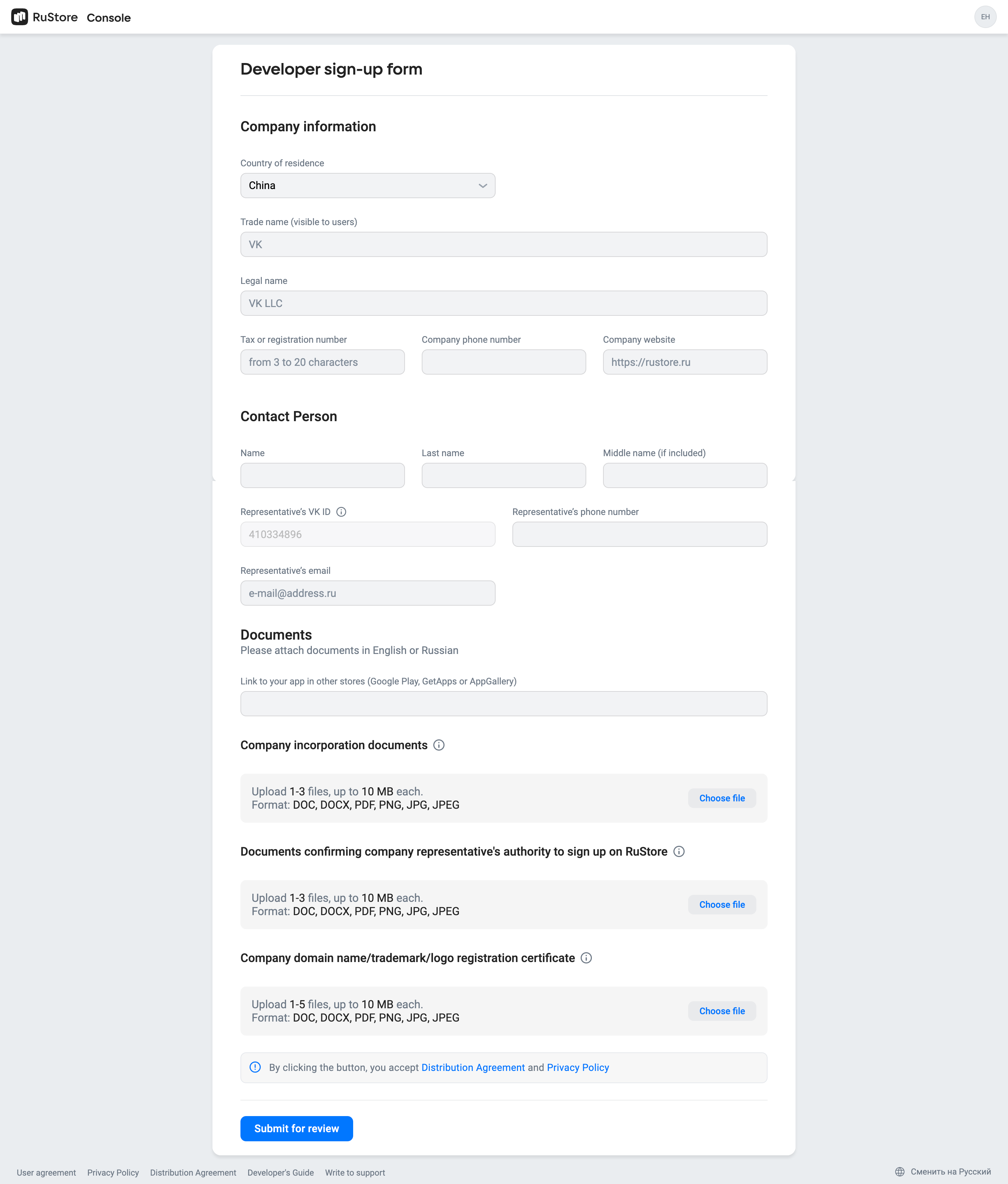Show info for domain name/trademark certificate

(x=586, y=958)
